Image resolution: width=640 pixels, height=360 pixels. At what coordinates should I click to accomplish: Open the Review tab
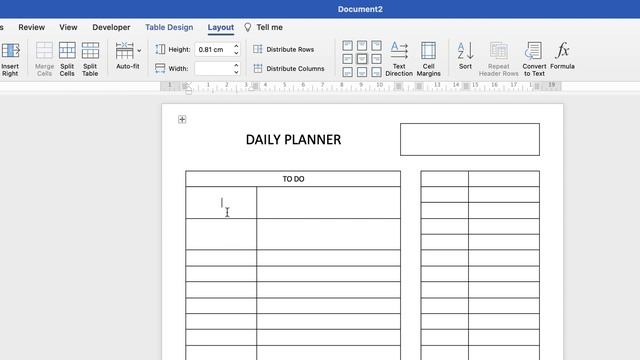31,27
